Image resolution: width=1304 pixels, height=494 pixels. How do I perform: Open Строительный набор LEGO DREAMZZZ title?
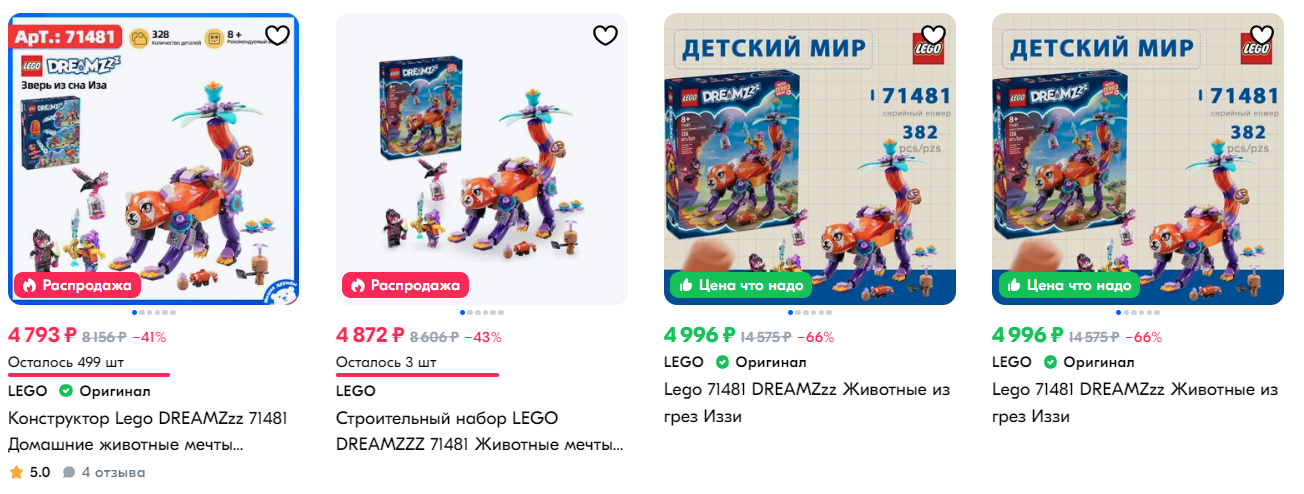click(480, 431)
